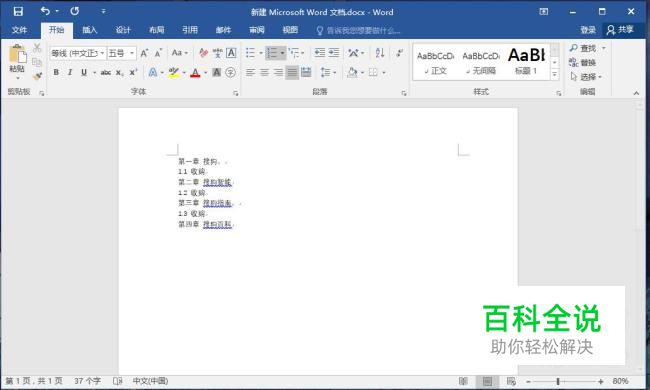This screenshot has width=650, height=390.
Task: Toggle Underline formatting
Action: click(84, 73)
